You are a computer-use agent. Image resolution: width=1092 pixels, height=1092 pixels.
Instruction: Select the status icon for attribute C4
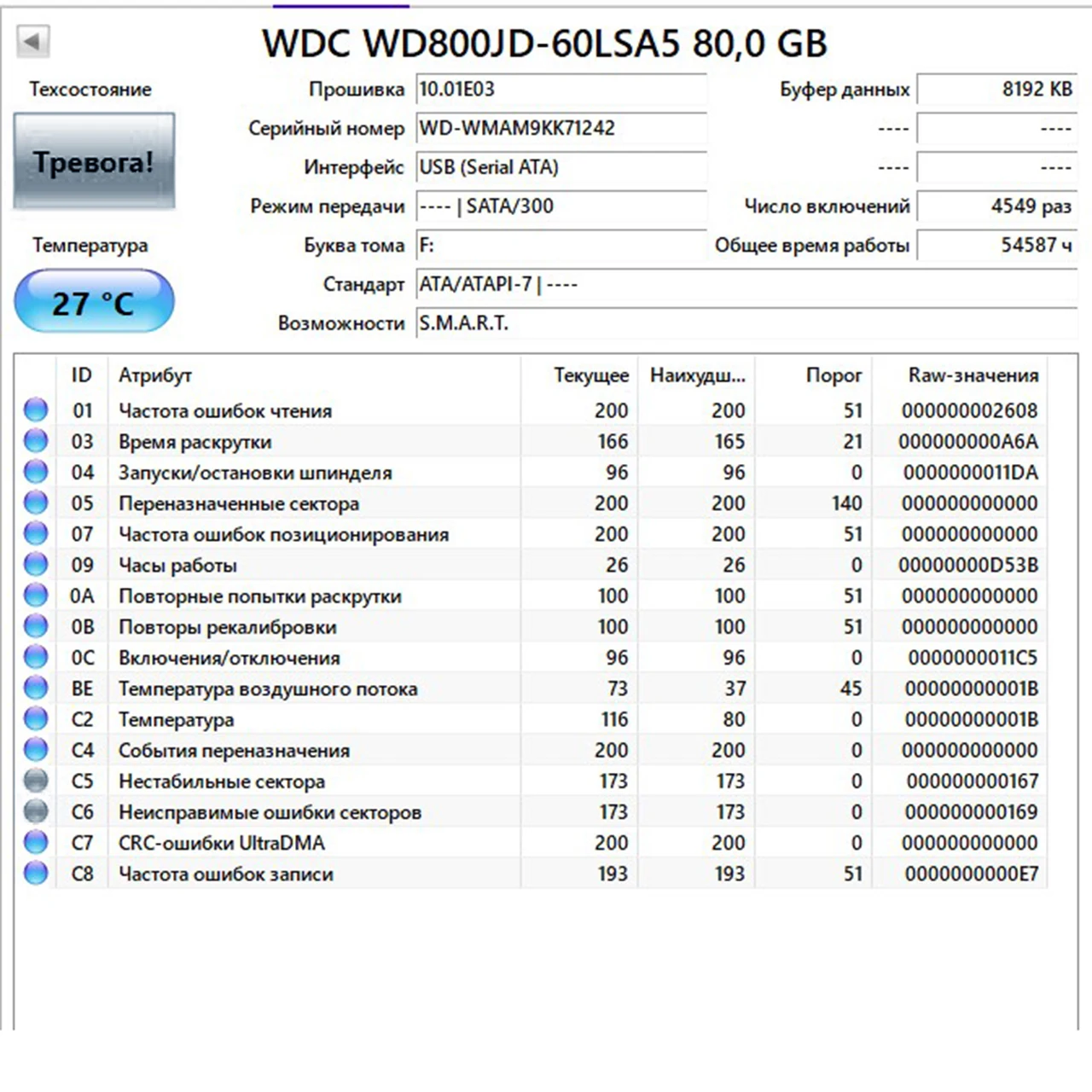pyautogui.click(x=36, y=750)
